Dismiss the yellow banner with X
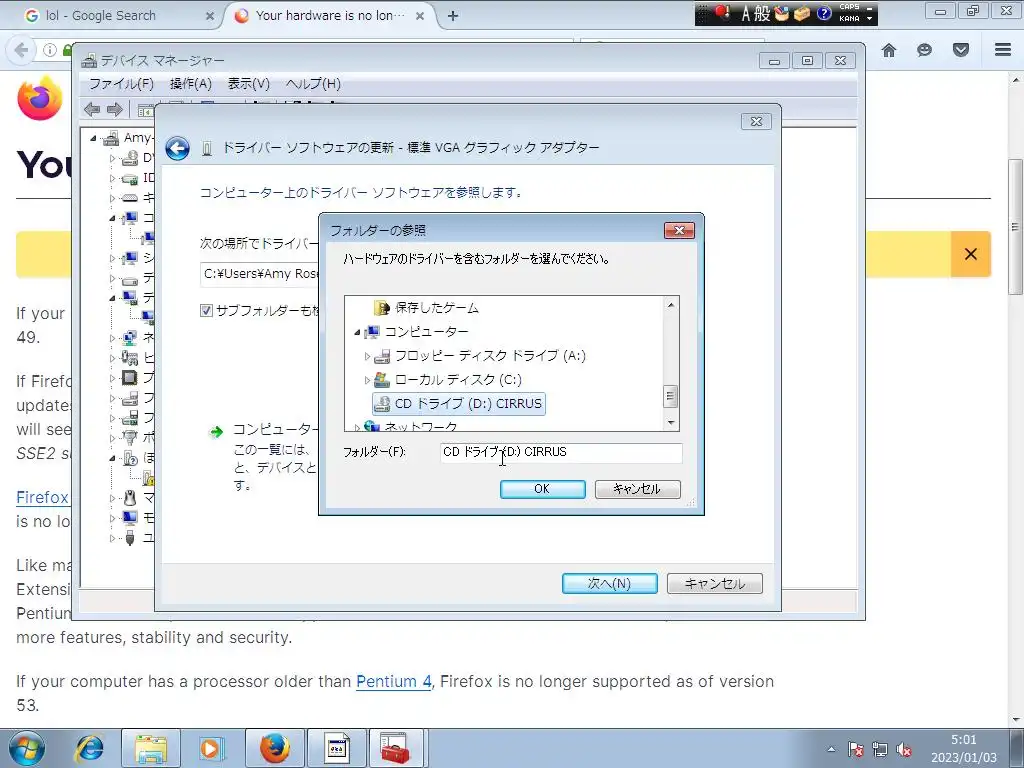This screenshot has width=1024, height=768. [970, 254]
